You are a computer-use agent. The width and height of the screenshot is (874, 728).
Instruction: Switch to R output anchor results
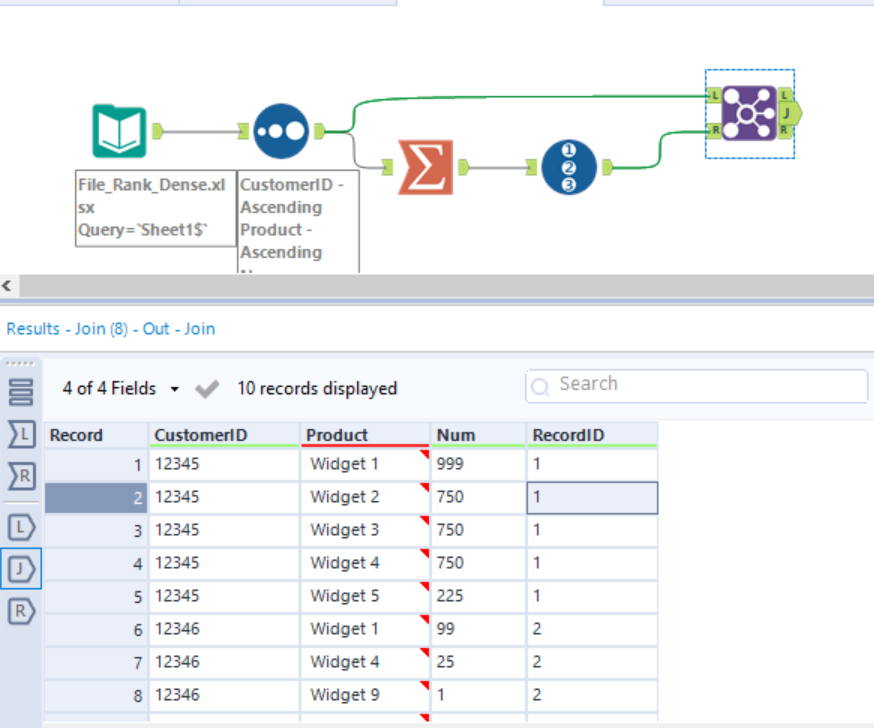point(21,611)
